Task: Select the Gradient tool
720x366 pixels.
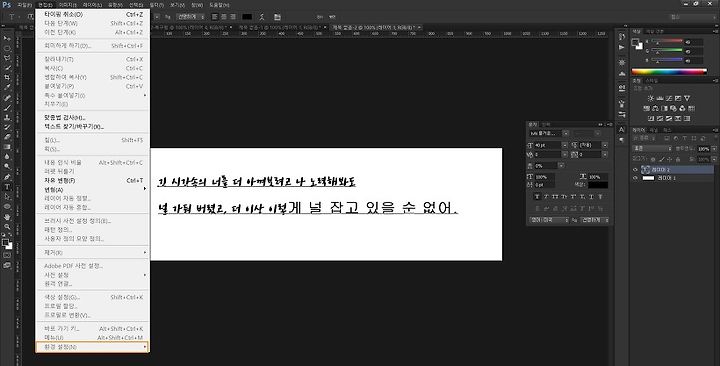Action: 7,147
